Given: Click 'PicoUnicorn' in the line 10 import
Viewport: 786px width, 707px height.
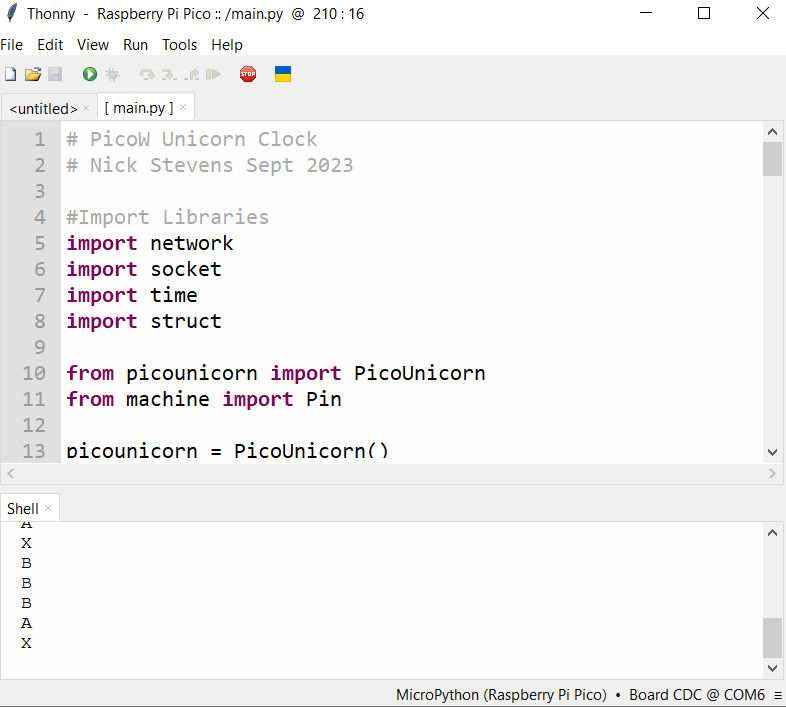Looking at the screenshot, I should point(420,373).
